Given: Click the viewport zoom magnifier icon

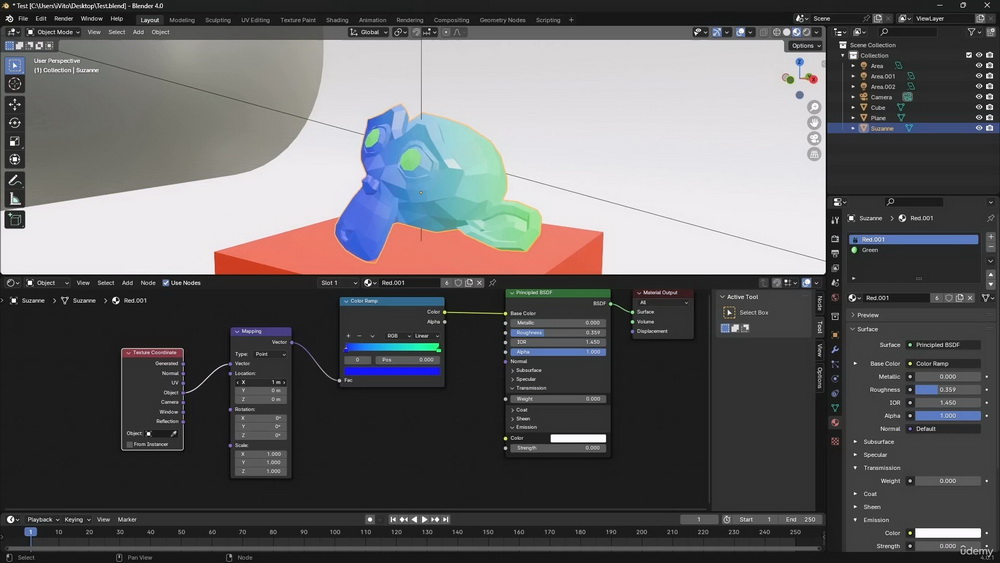Looking at the screenshot, I should click(x=814, y=107).
